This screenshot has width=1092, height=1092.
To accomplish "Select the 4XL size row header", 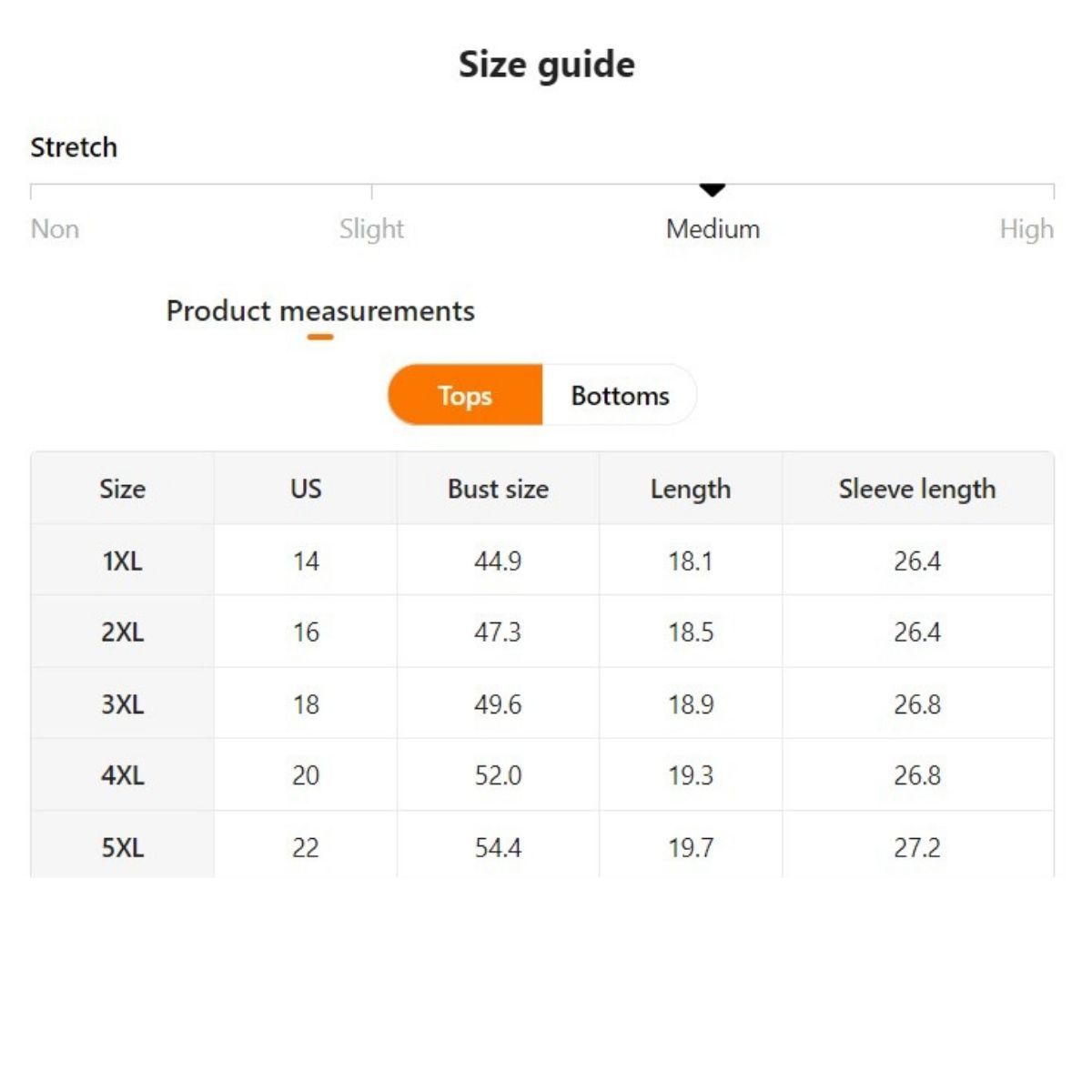I will pos(122,775).
